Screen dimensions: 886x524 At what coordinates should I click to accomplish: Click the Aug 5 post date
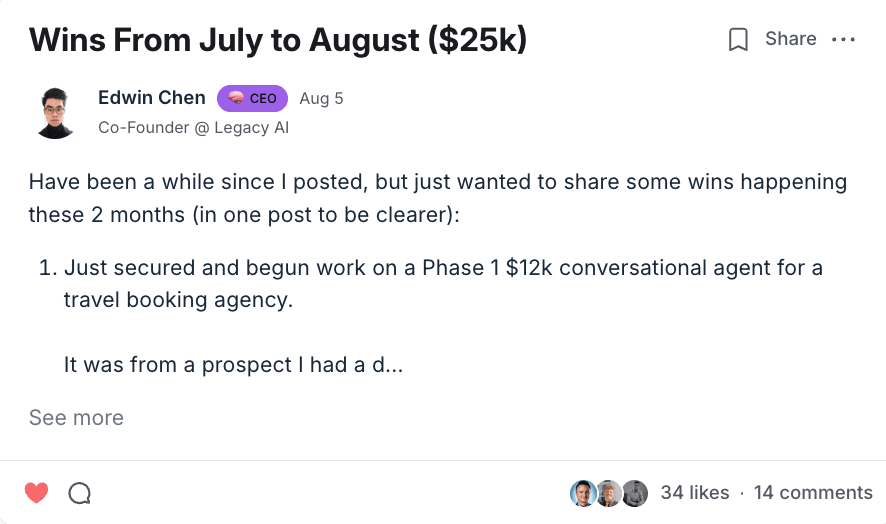321,99
